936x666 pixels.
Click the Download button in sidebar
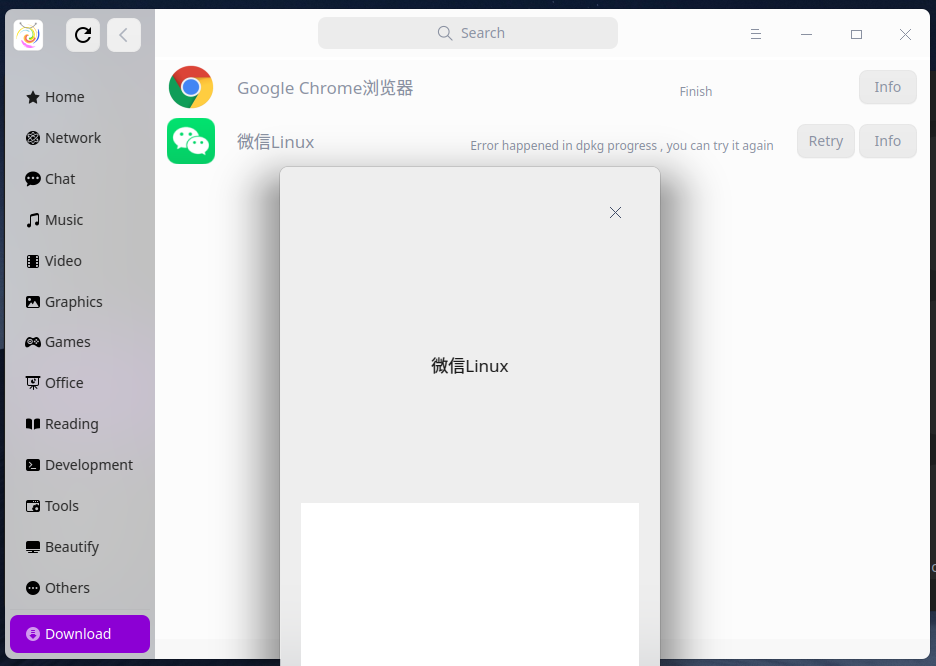(80, 634)
